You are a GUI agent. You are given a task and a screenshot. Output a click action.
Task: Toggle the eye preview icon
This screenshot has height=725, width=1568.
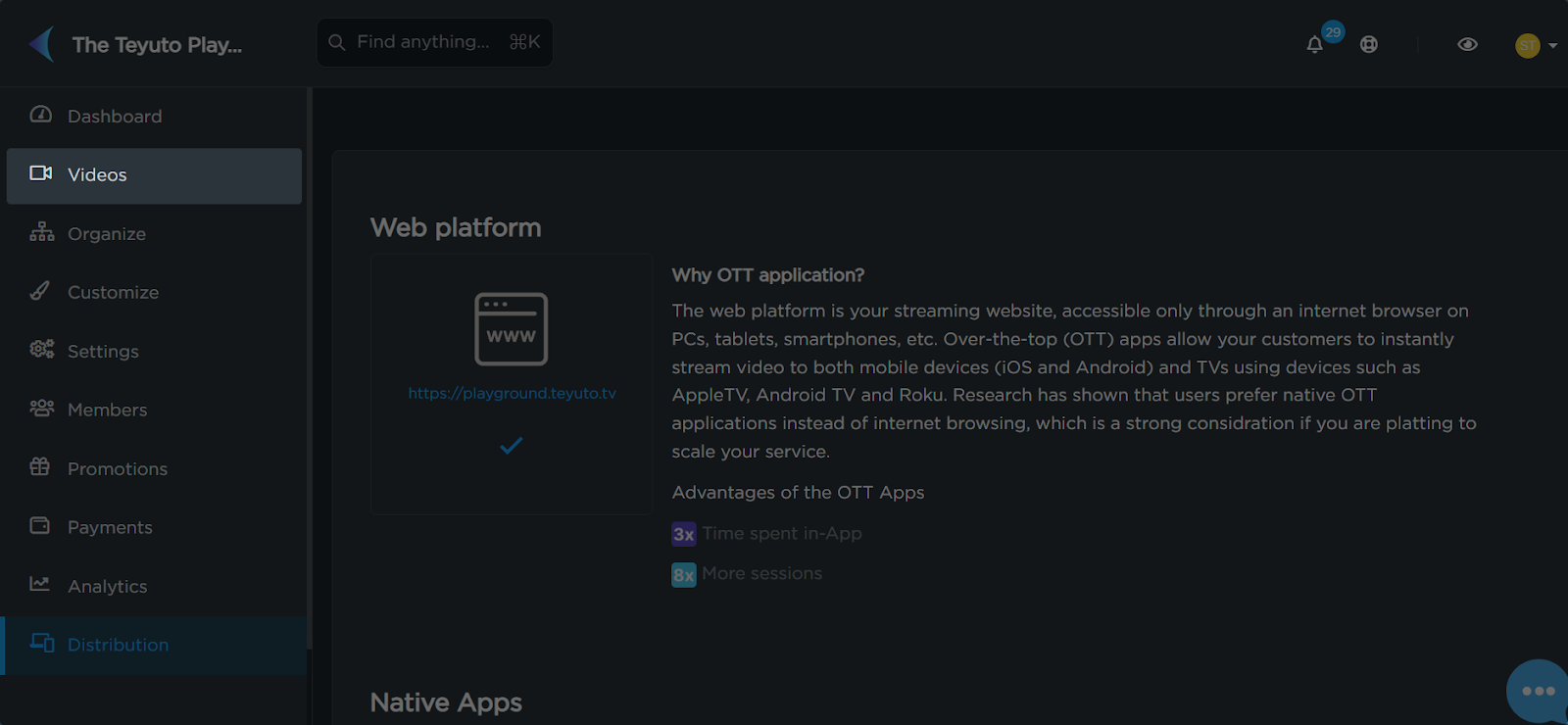1467,44
